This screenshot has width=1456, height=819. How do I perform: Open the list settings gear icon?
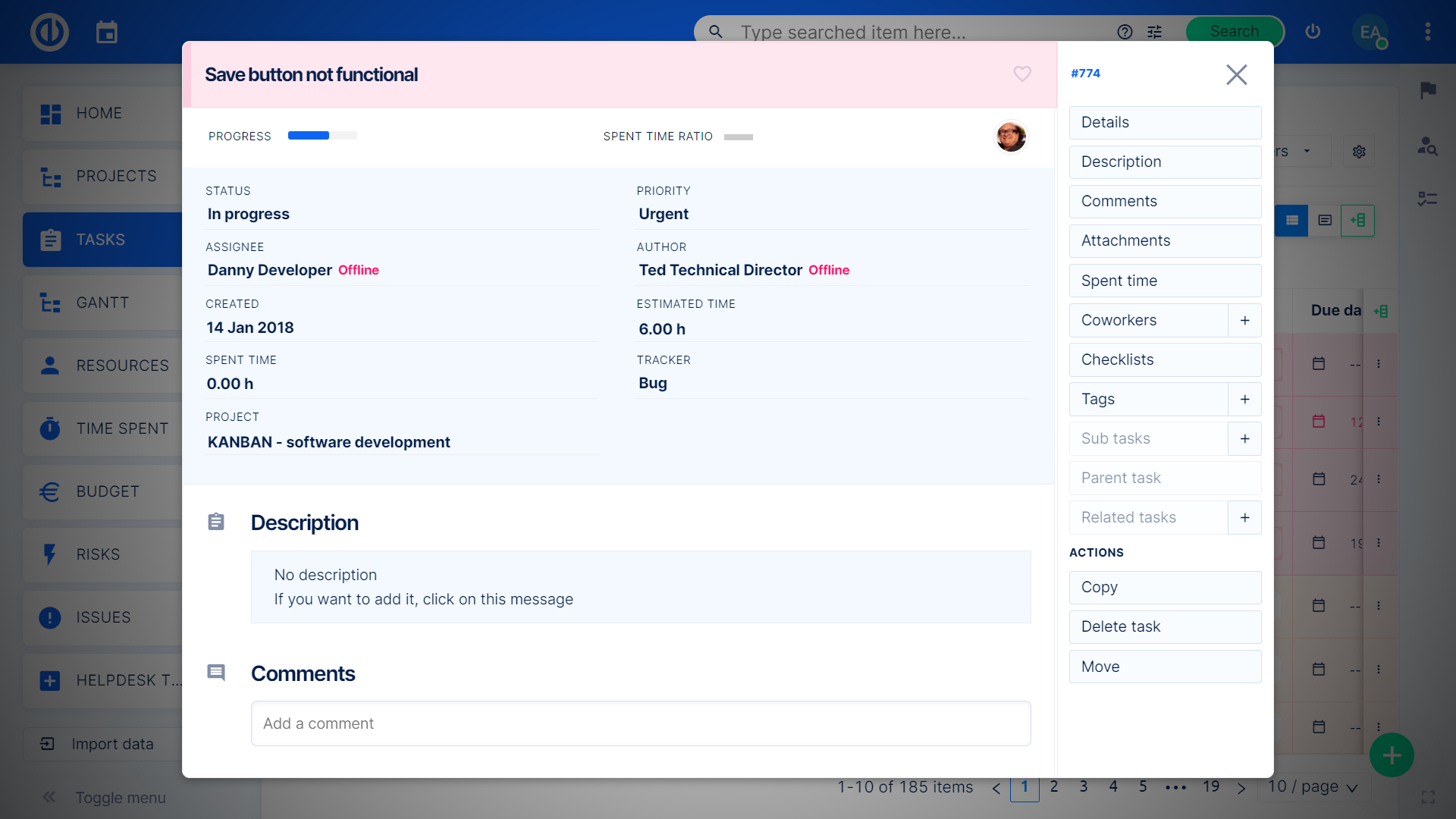1359,152
